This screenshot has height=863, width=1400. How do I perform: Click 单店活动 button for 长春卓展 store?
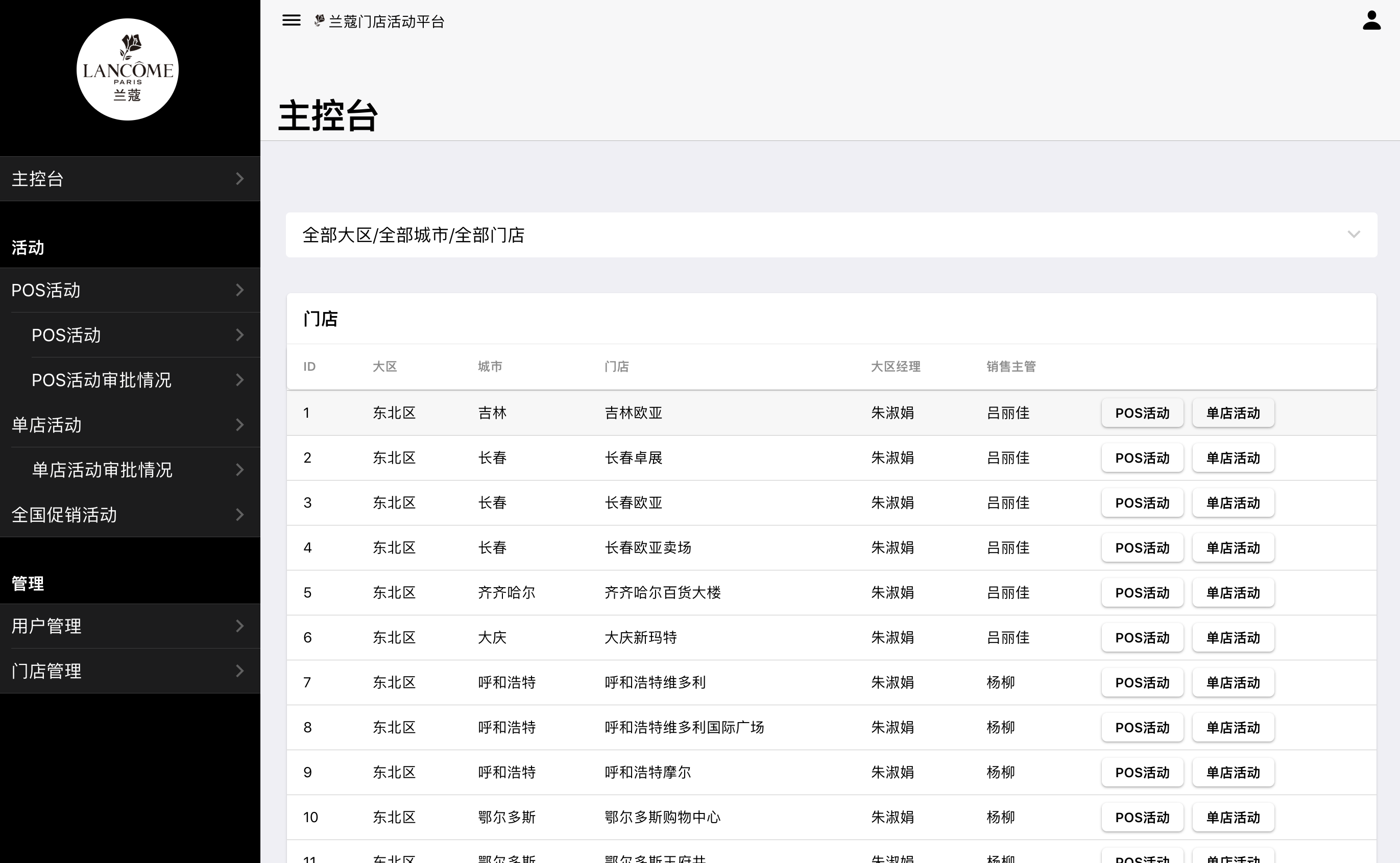(1233, 458)
